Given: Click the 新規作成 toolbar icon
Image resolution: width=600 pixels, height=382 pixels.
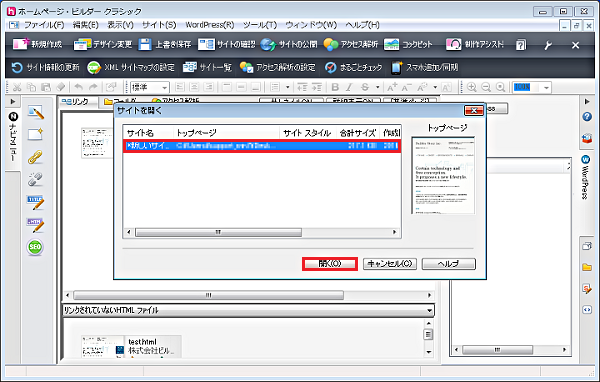Looking at the screenshot, I should click(20, 44).
